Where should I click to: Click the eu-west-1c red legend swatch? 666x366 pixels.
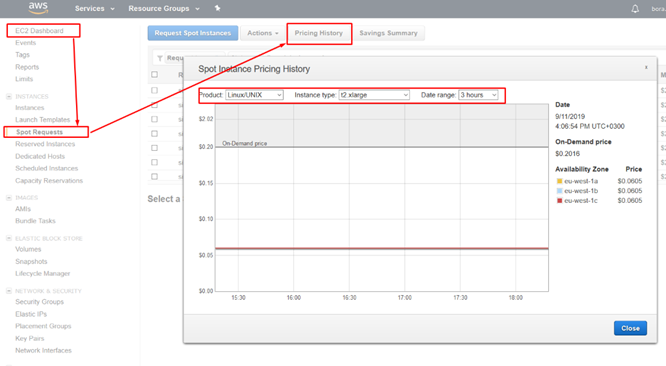tap(559, 201)
